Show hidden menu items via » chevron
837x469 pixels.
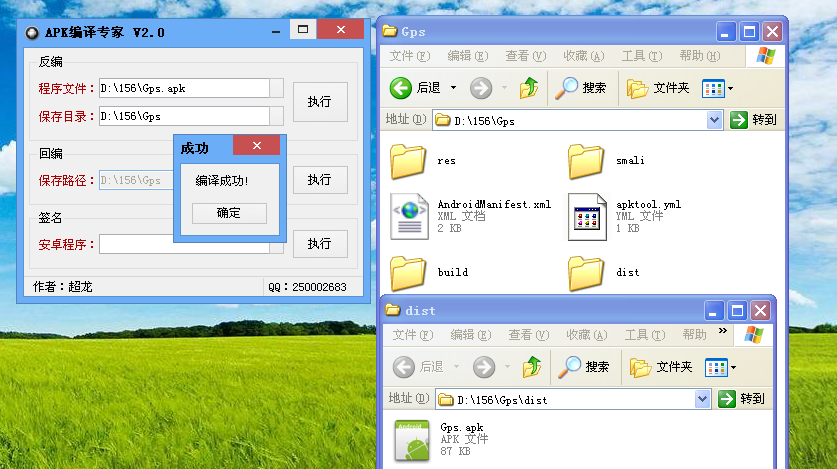pos(723,329)
